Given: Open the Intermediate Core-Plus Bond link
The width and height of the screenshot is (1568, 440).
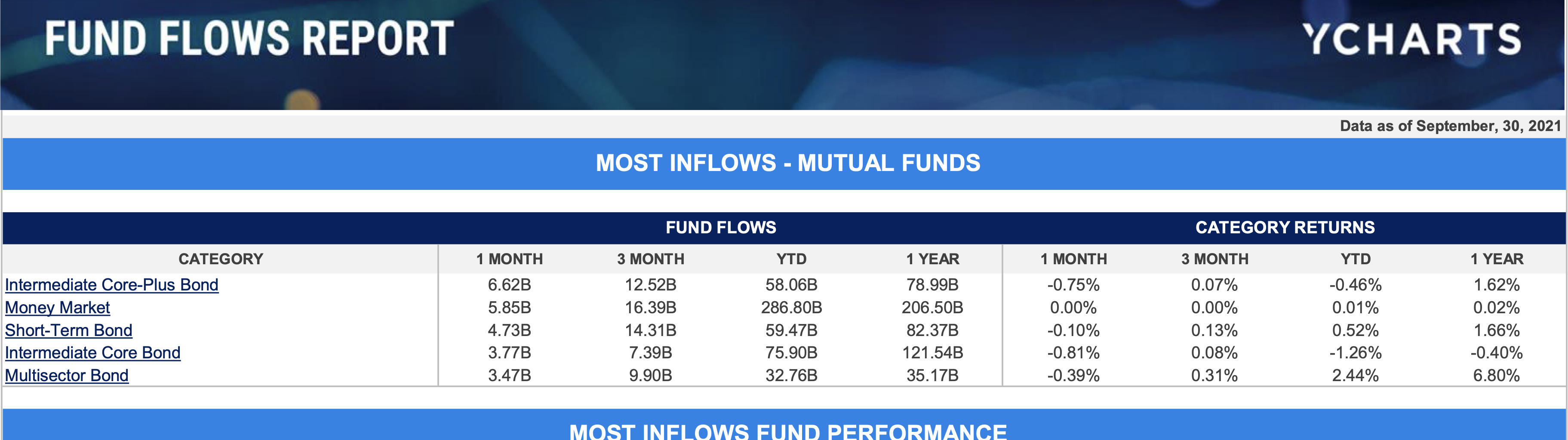Looking at the screenshot, I should (111, 285).
